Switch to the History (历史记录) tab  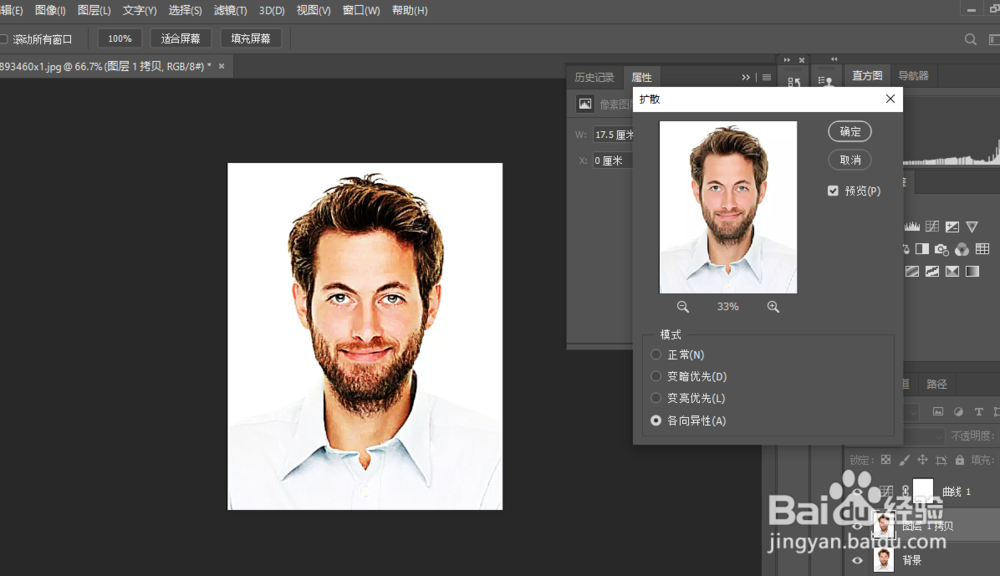pyautogui.click(x=594, y=77)
